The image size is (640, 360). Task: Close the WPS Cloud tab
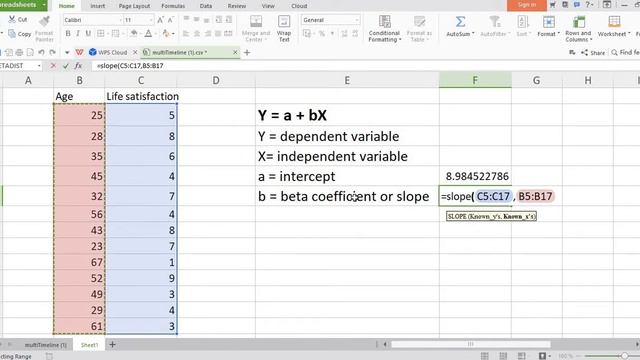tap(136, 52)
